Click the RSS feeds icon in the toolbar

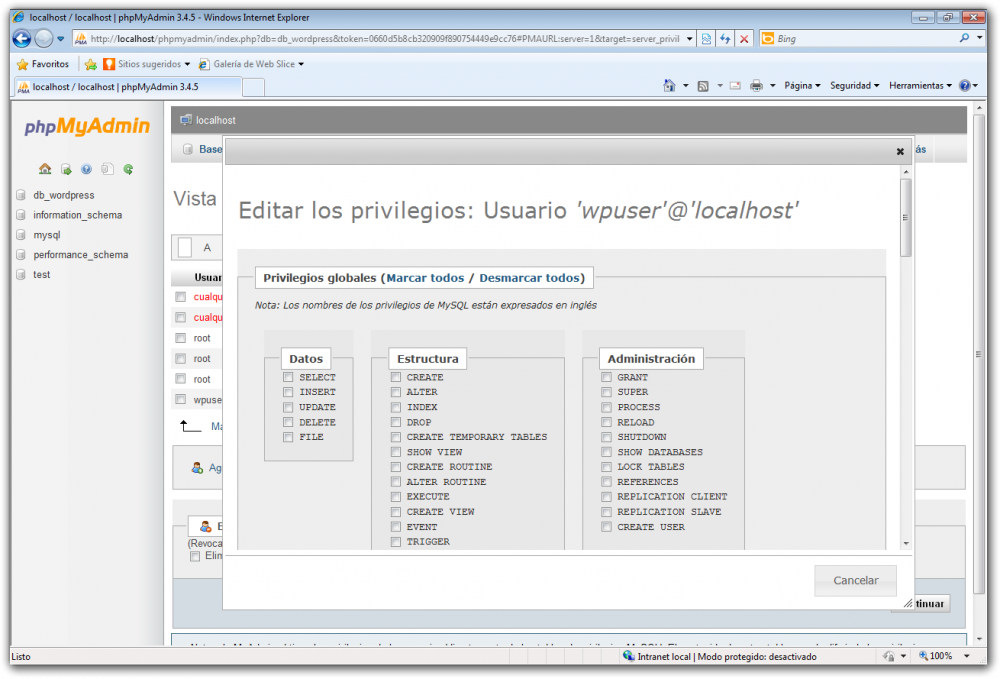[x=703, y=85]
